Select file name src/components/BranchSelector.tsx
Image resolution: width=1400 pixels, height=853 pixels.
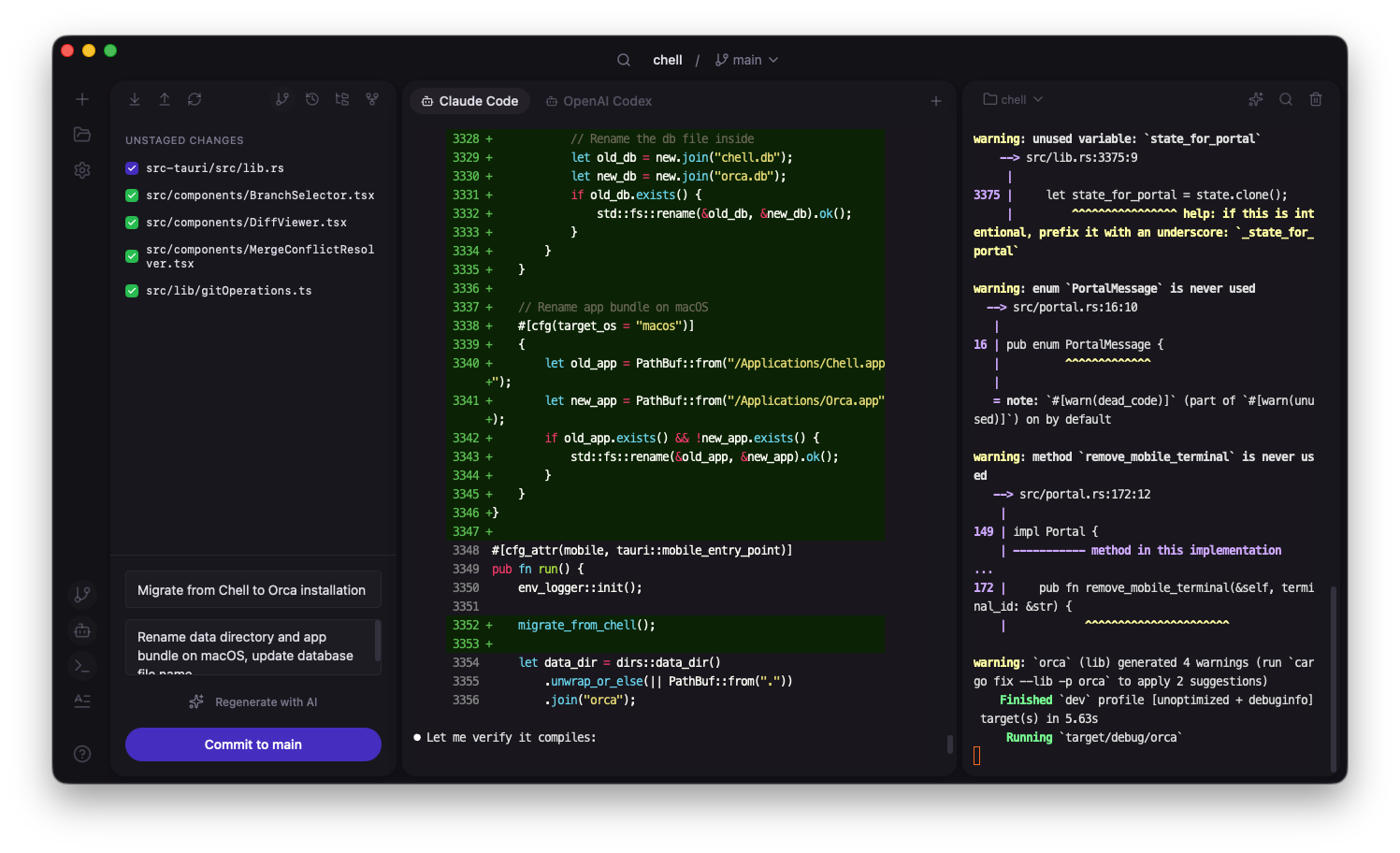tap(260, 195)
